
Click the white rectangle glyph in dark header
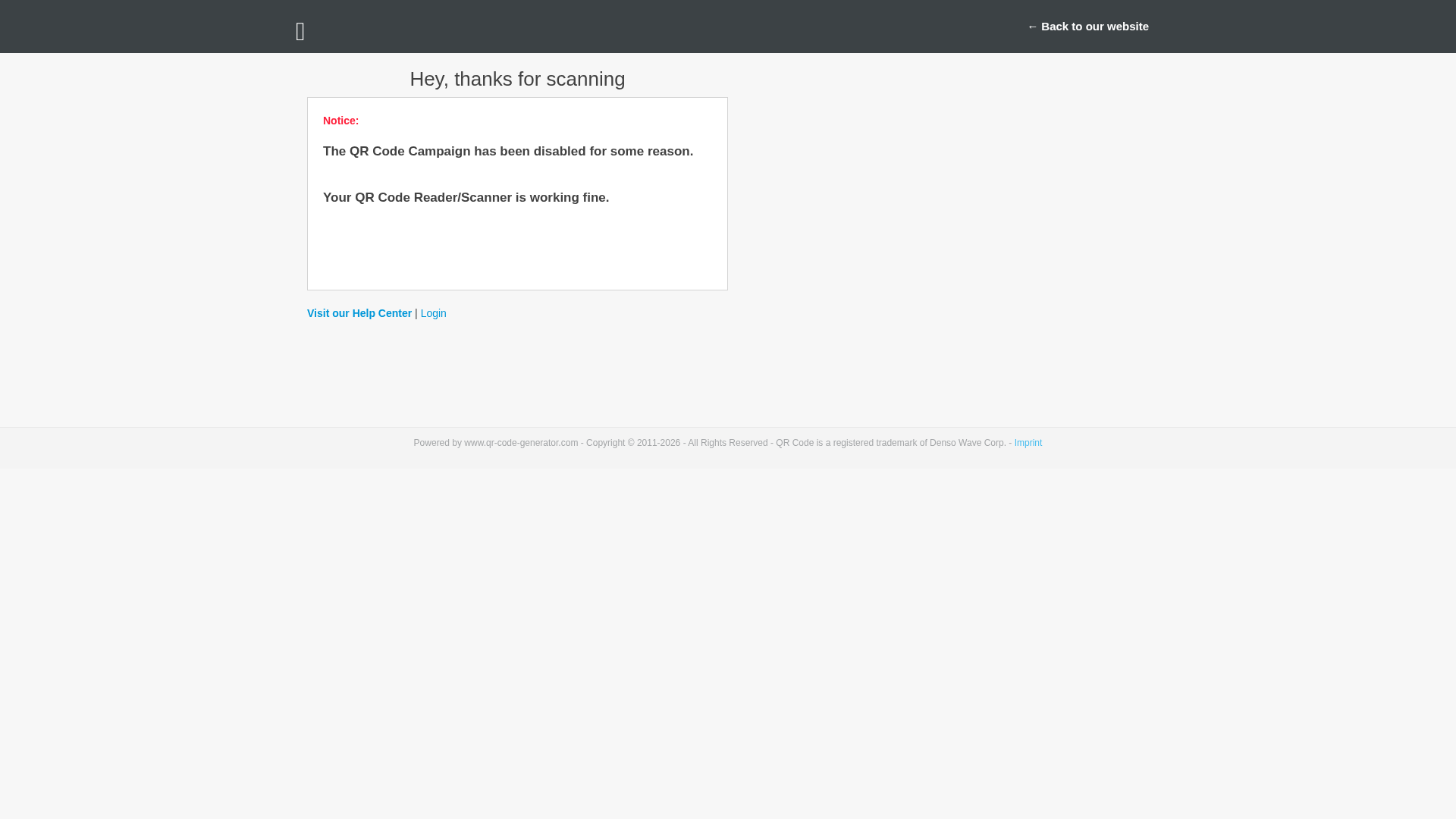(300, 30)
